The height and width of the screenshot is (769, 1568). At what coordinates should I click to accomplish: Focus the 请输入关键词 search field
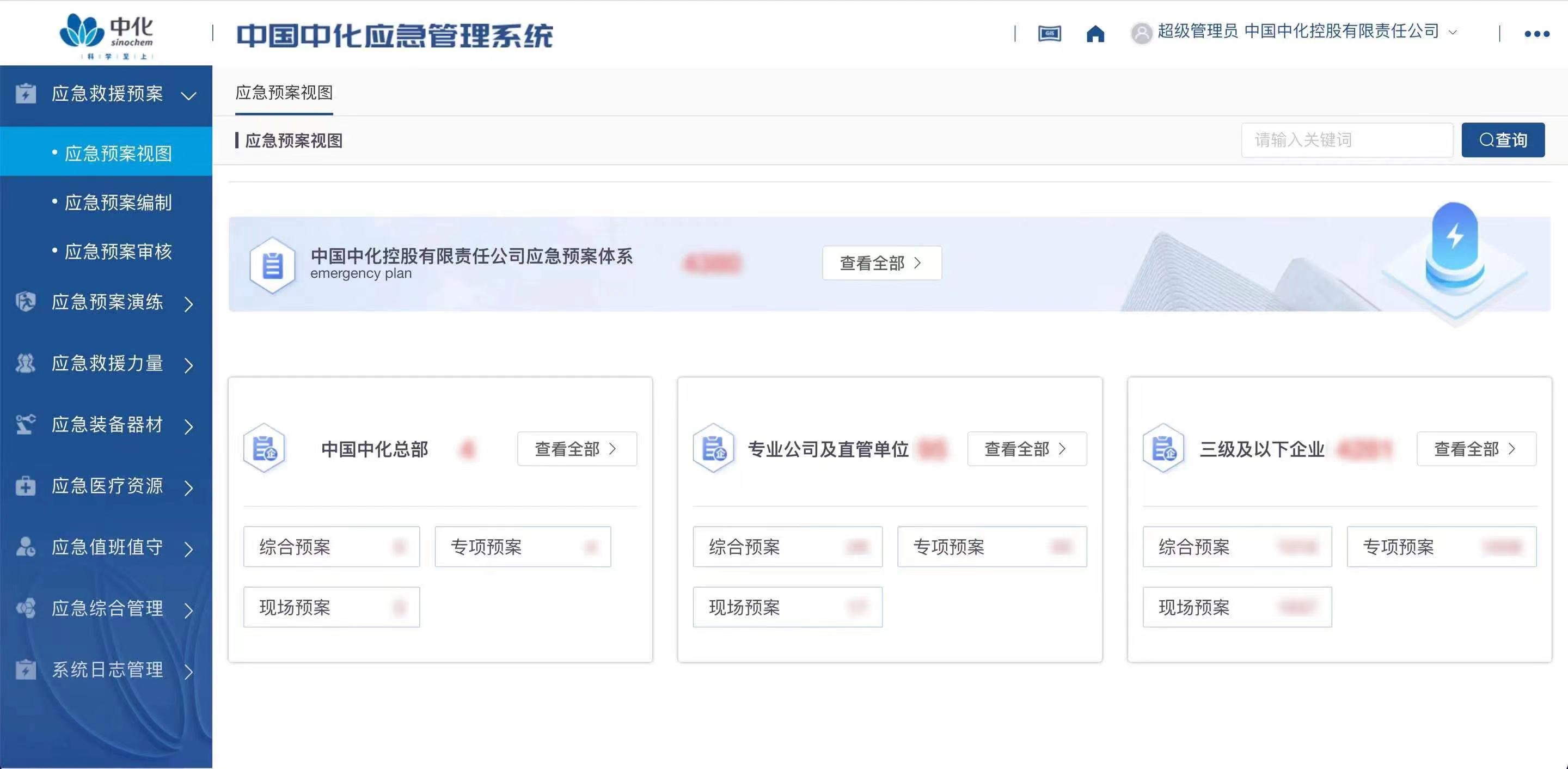coord(1347,140)
